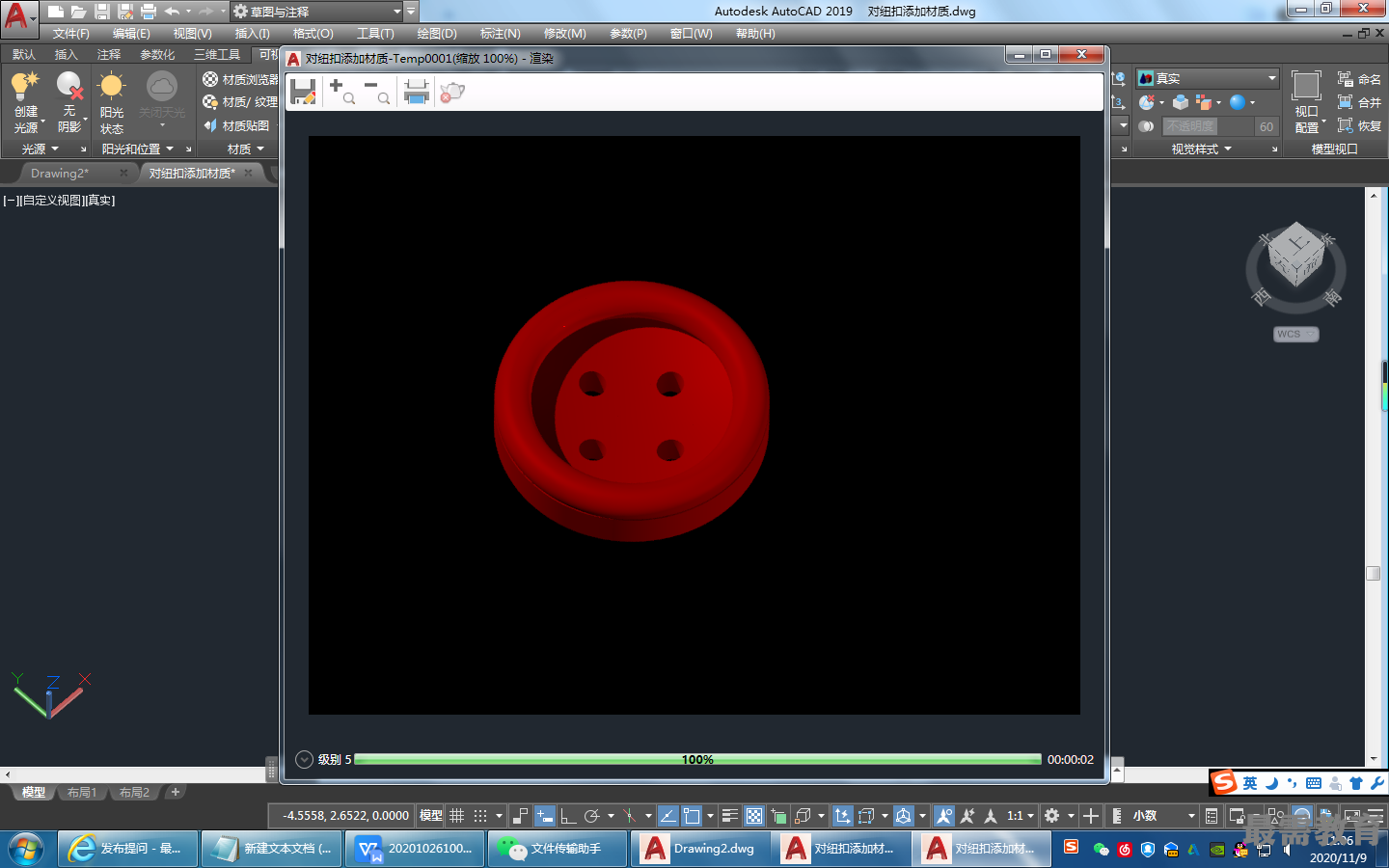Viewport: 1389px width, 868px height.
Task: Click the WCS label under ViewCube
Action: coord(1295,334)
